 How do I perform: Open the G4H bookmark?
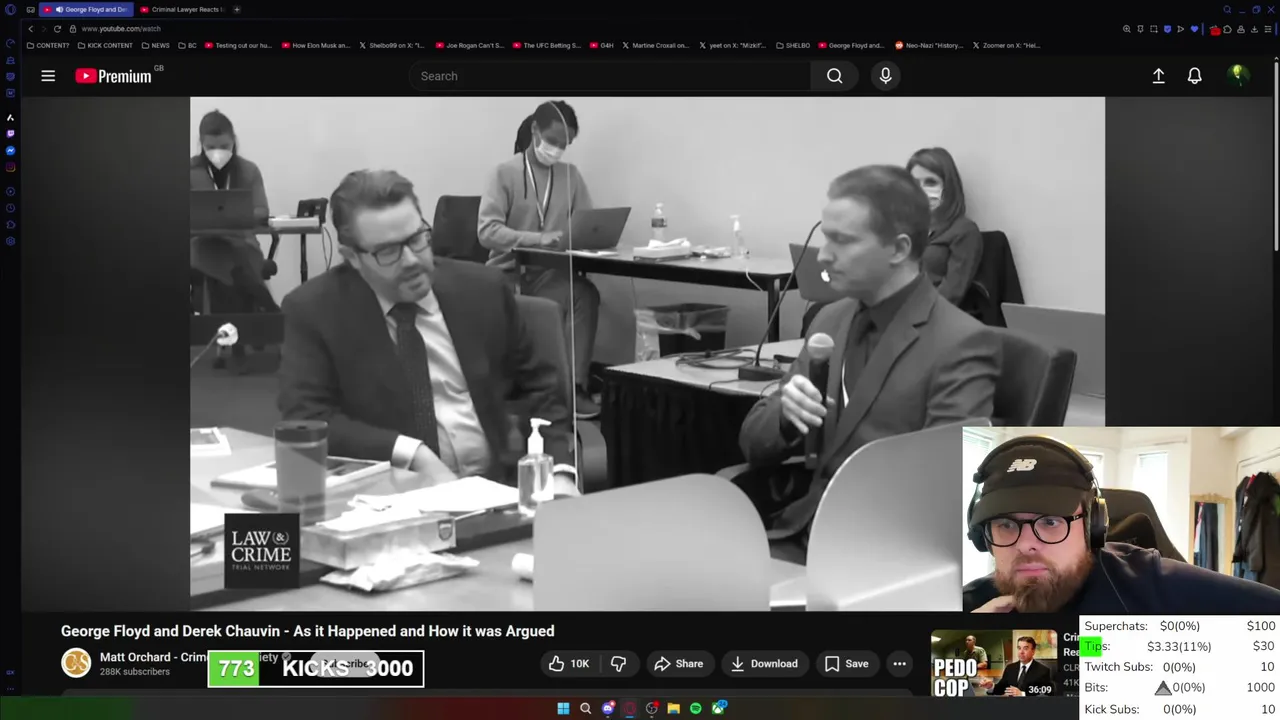click(601, 45)
